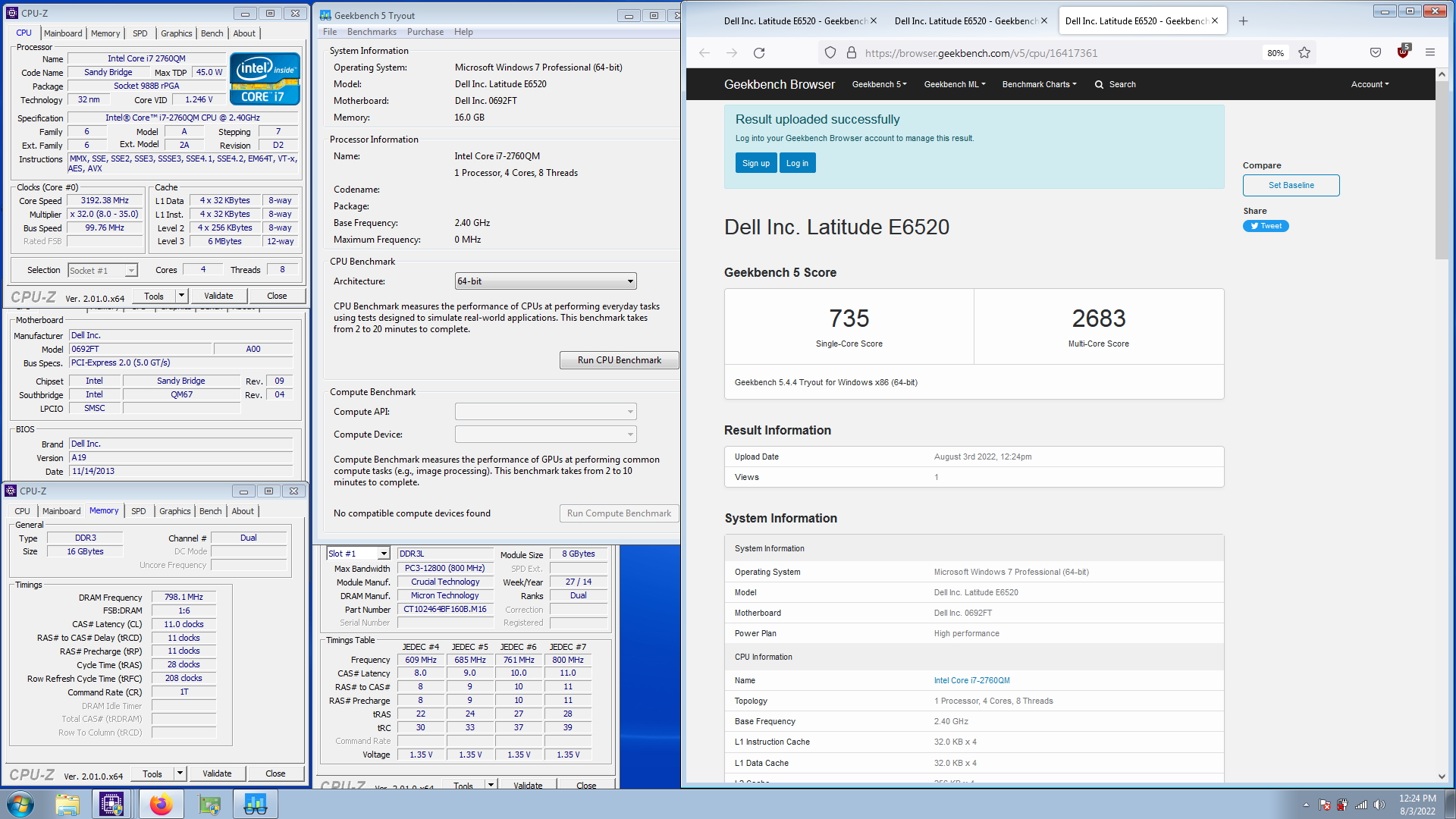Screen dimensions: 1456x819
Task: Switch to Mainboard tab in top CPU-Z window
Action: 63,33
